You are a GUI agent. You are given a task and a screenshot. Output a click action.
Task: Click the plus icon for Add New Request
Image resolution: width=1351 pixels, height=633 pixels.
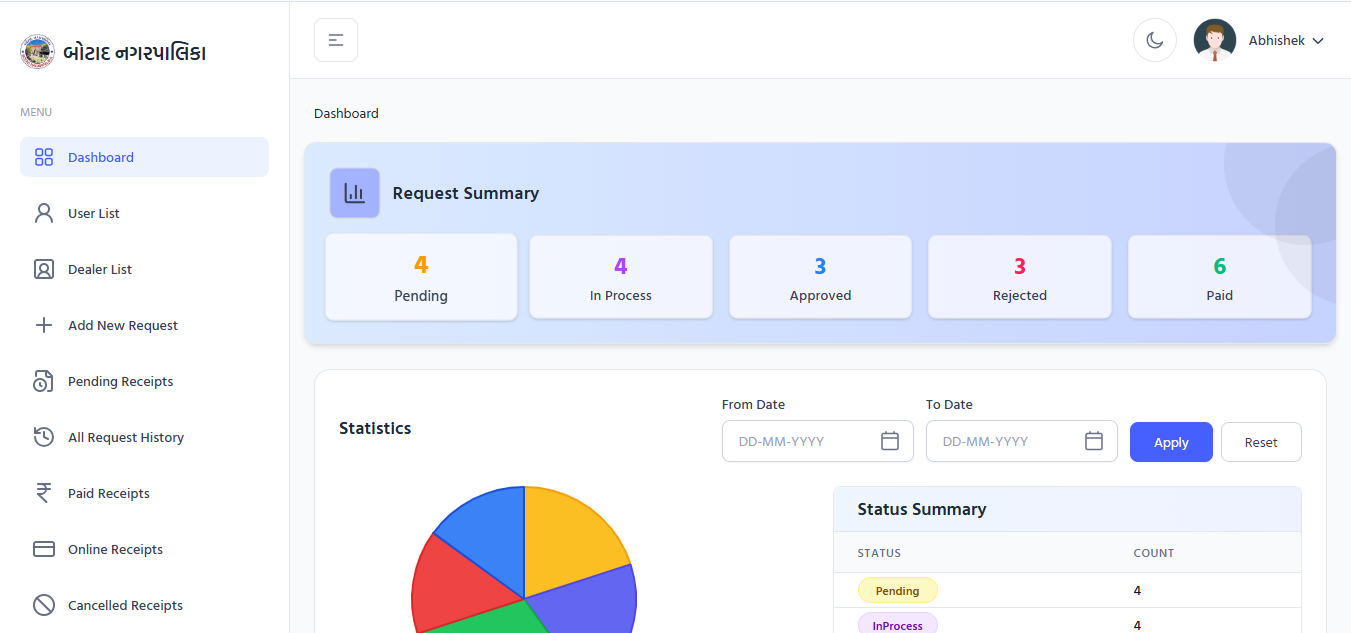point(44,325)
